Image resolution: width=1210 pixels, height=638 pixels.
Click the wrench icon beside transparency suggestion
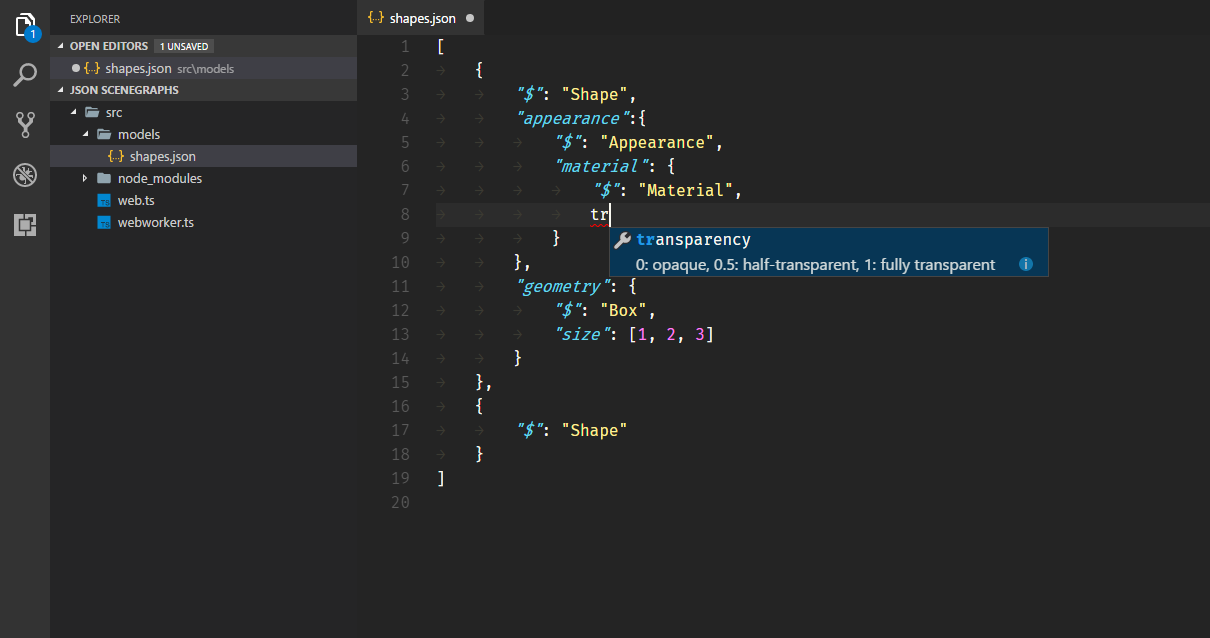pos(622,240)
